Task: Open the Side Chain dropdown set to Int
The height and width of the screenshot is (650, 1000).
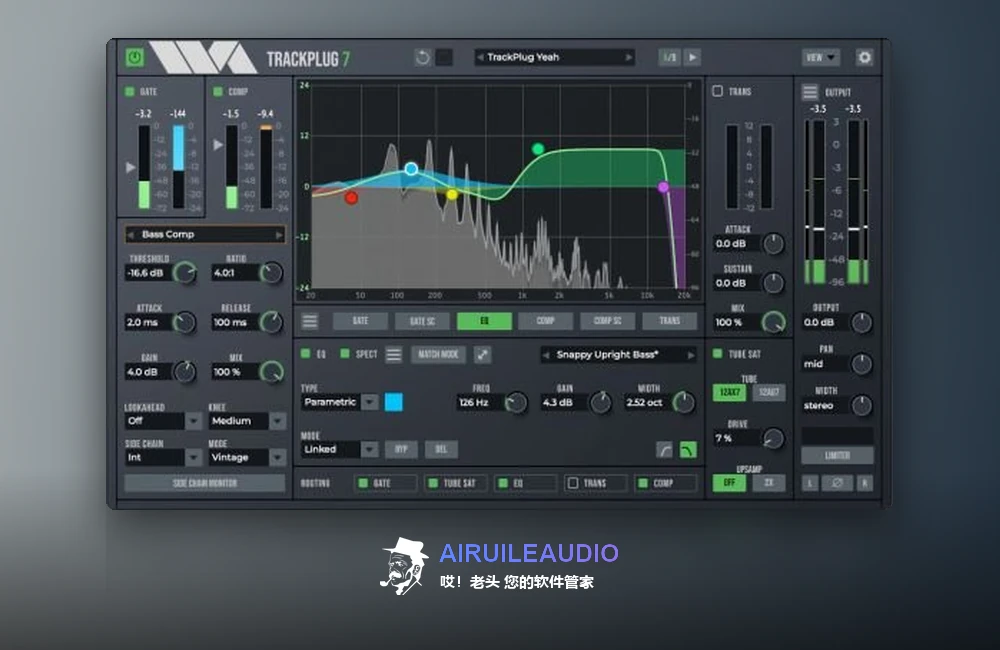Action: point(163,457)
